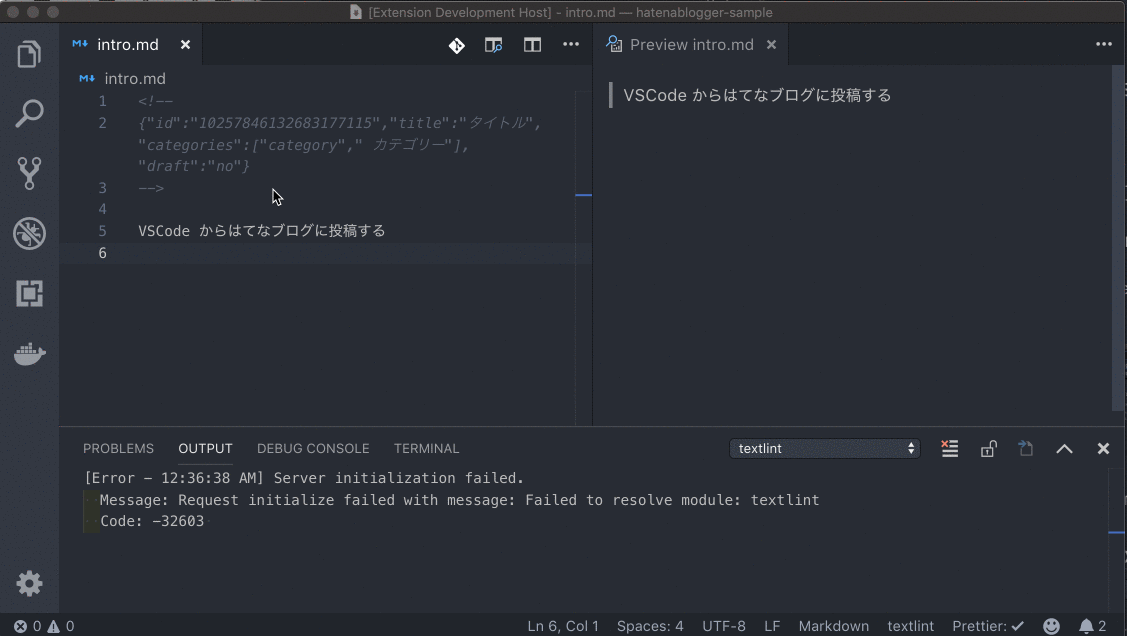Click the git diamond icon in editor toolbar
1127x636 pixels.
coord(456,45)
